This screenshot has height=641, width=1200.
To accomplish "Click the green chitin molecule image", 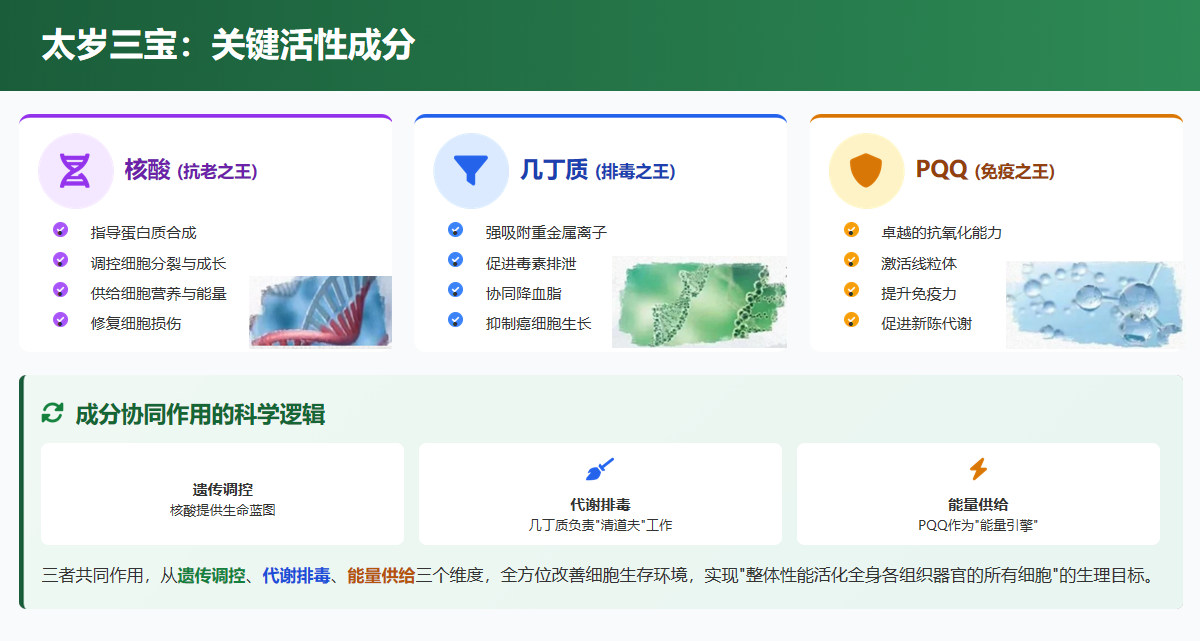I will tap(699, 302).
